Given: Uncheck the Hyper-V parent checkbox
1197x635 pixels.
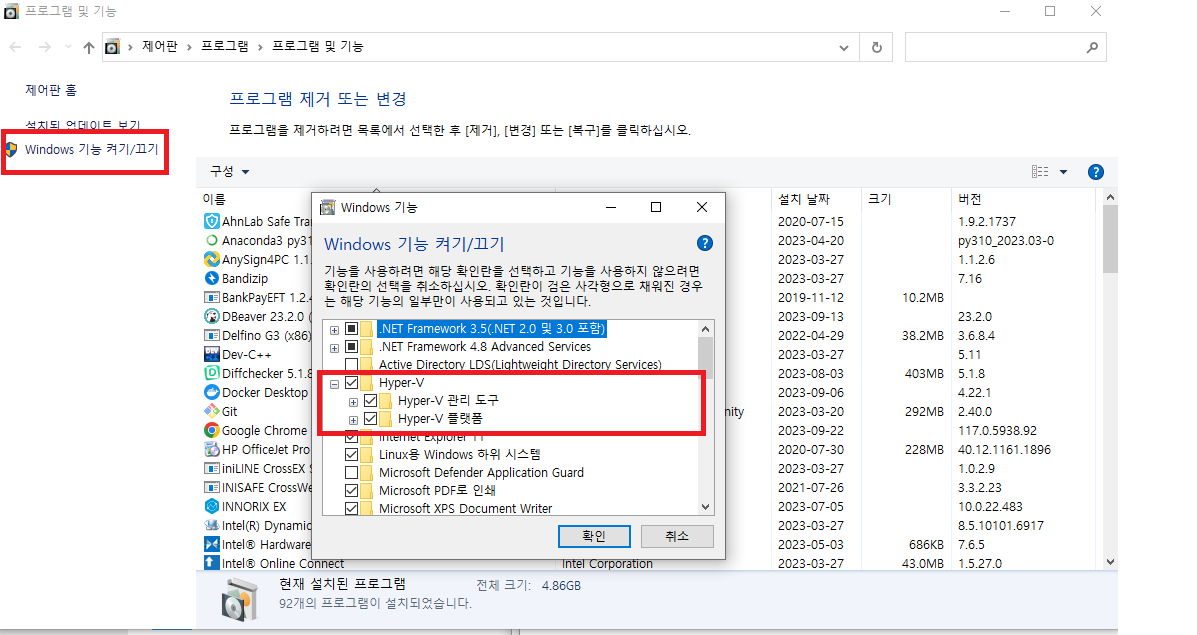Looking at the screenshot, I should pyautogui.click(x=351, y=383).
